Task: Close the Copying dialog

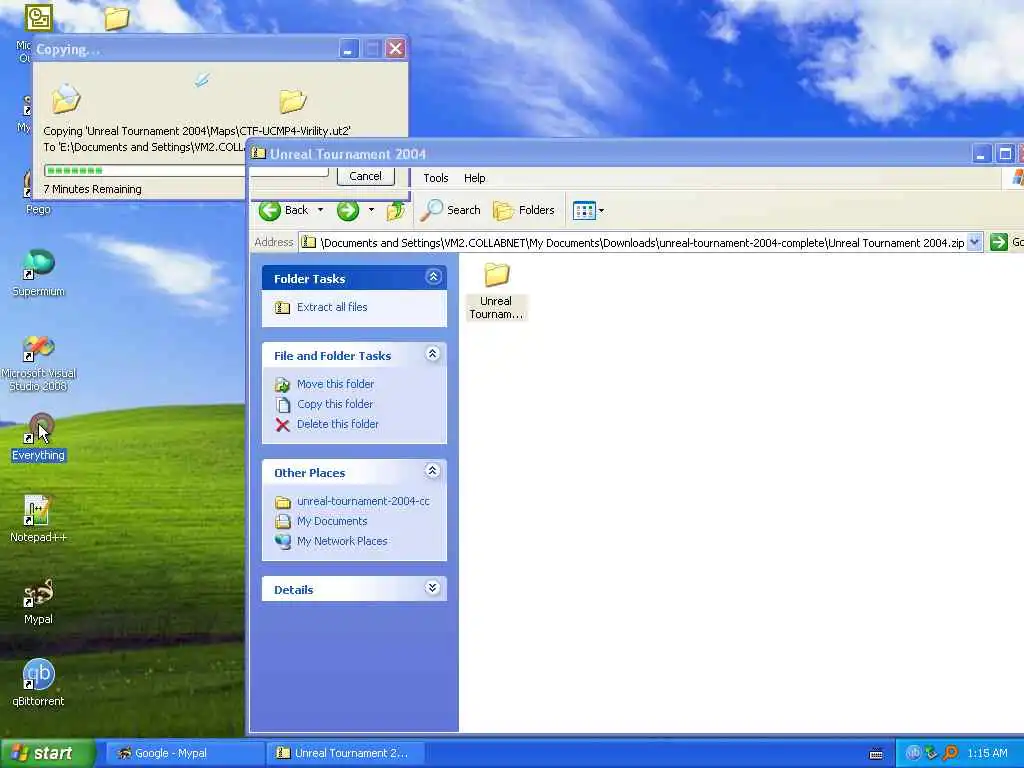Action: pyautogui.click(x=395, y=48)
